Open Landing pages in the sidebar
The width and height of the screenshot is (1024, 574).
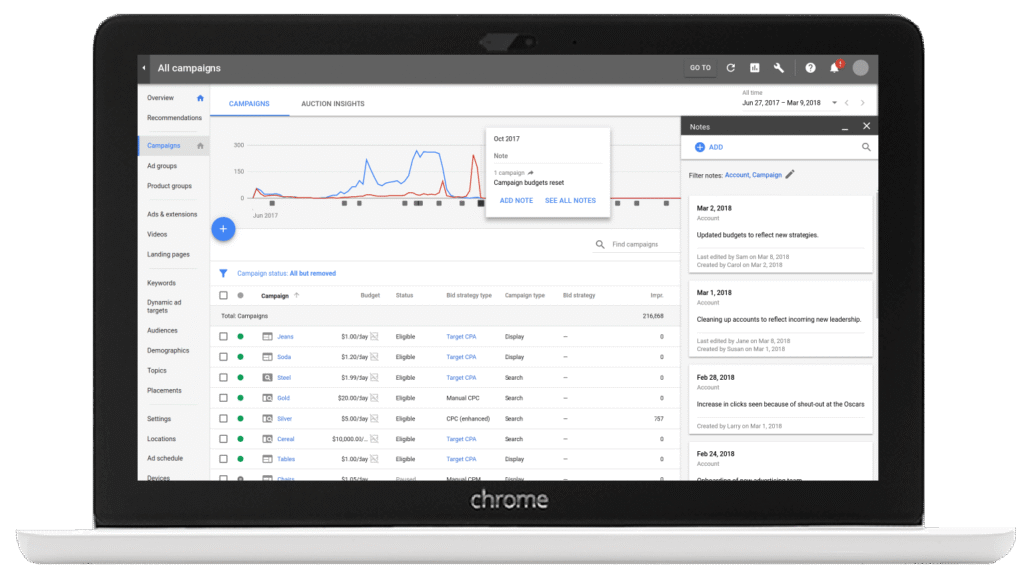(x=168, y=254)
